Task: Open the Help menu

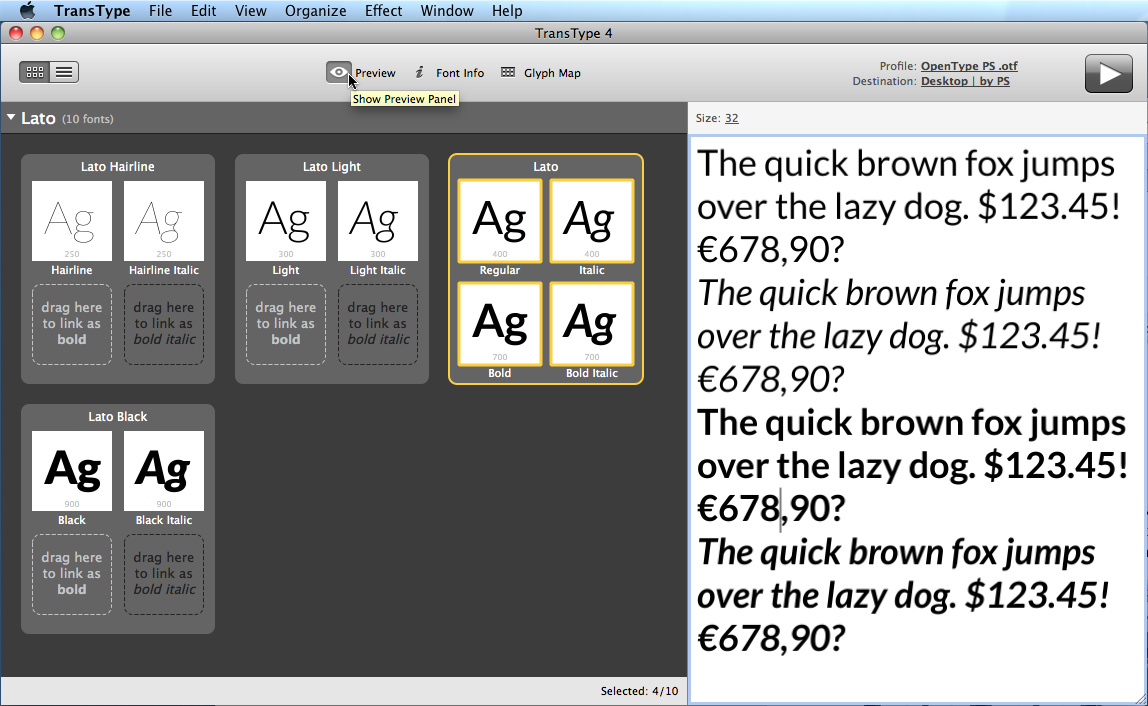Action: coord(507,11)
